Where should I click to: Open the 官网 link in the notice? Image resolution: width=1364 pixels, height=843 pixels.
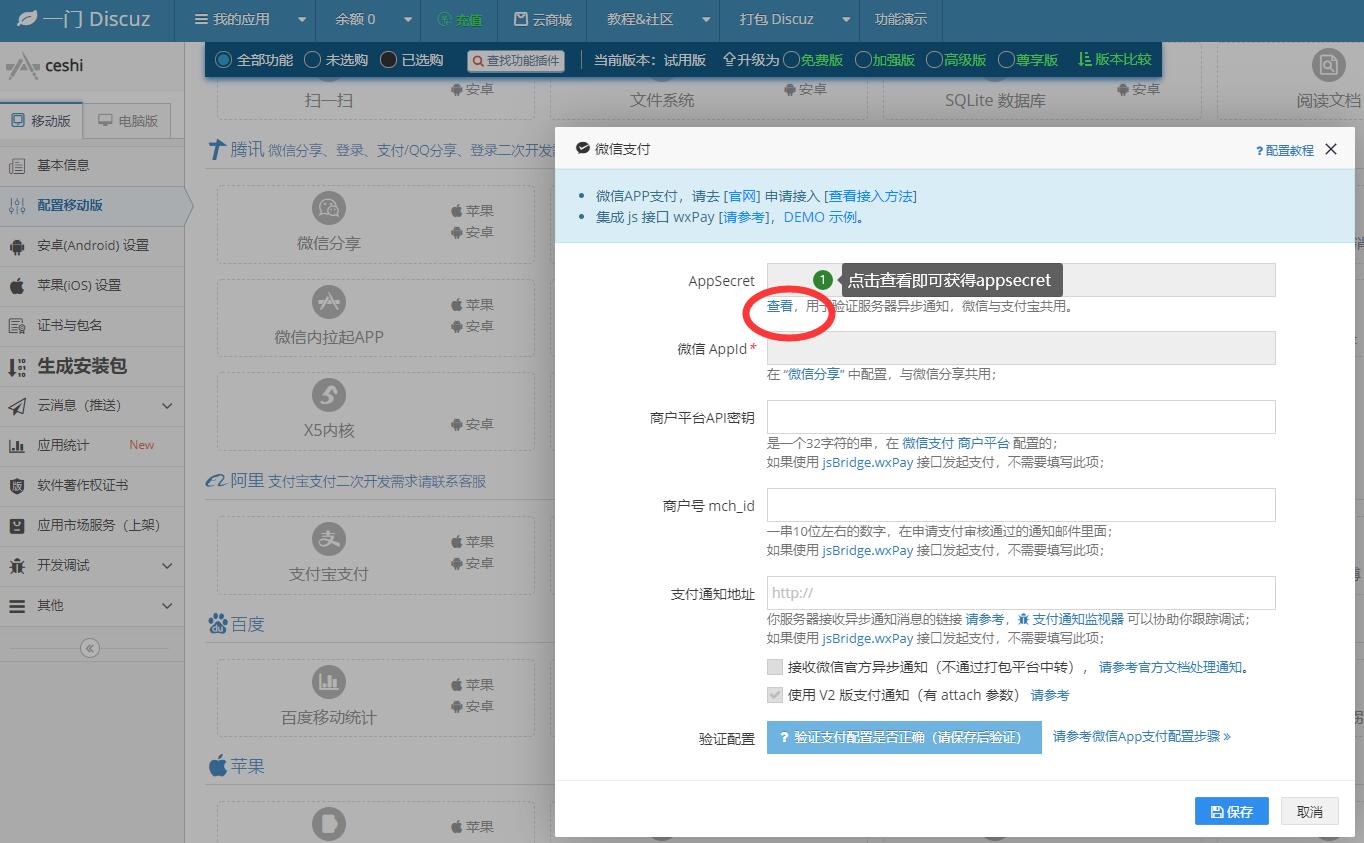(x=743, y=196)
